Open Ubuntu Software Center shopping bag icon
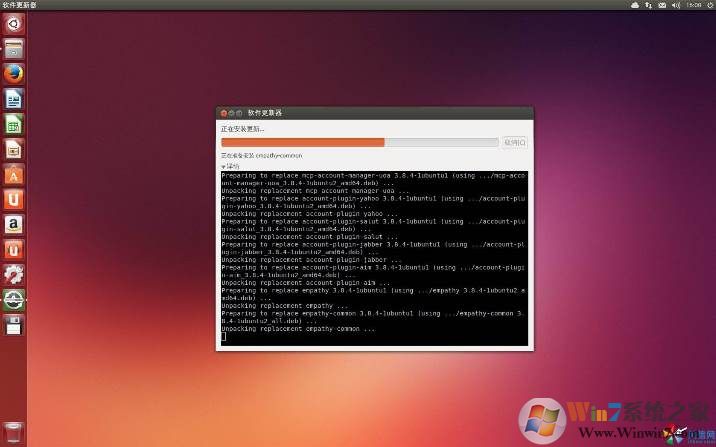Viewport: 716px width, 447px height. 14,174
